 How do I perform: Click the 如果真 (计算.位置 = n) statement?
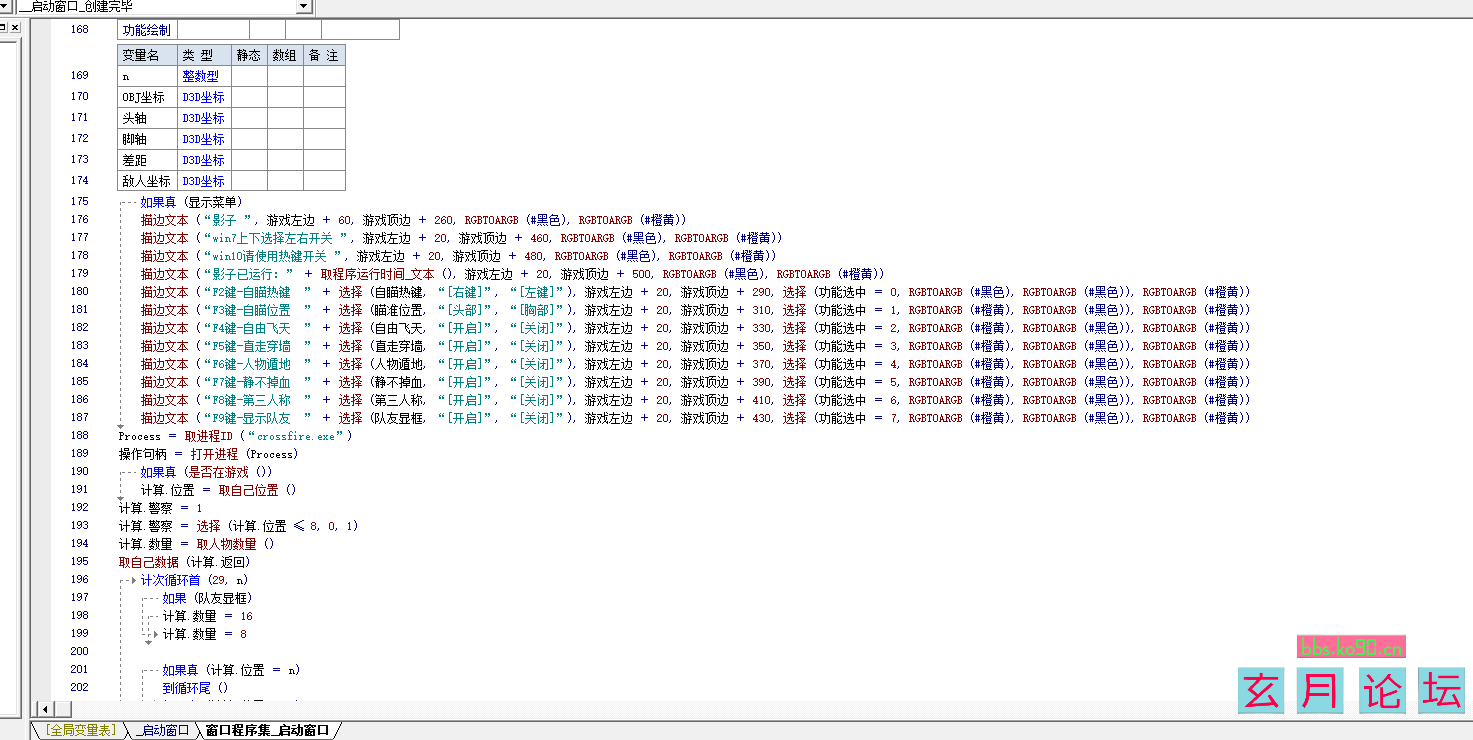[232, 670]
